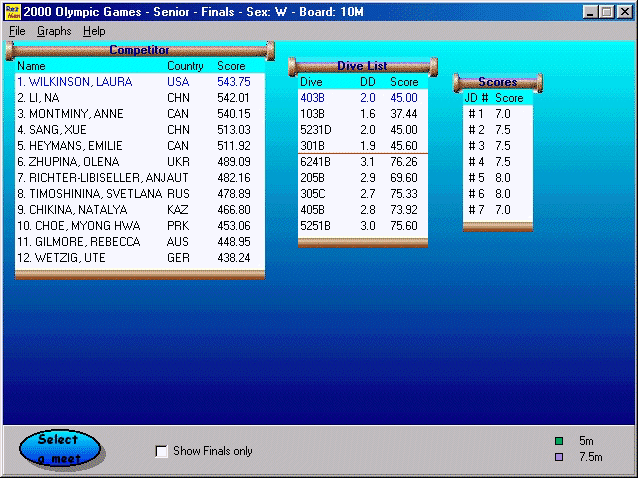638x478 pixels.
Task: Click the Select a meet button
Action: point(59,449)
